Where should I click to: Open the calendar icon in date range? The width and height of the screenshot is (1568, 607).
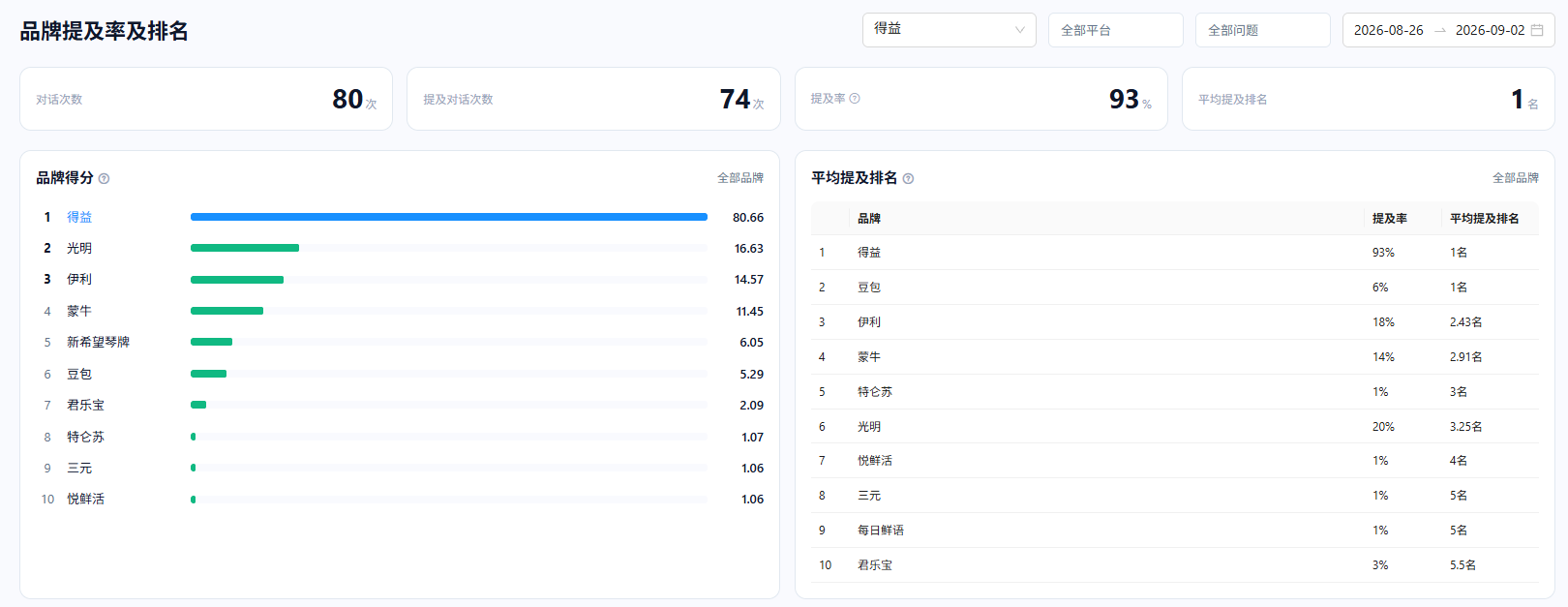pyautogui.click(x=1537, y=30)
